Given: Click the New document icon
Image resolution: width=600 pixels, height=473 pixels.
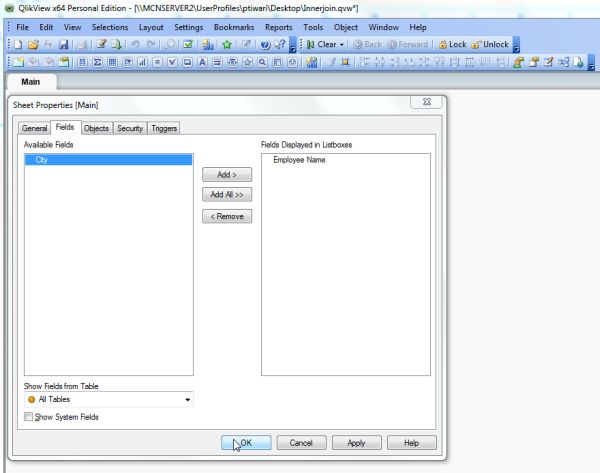Looking at the screenshot, I should (18, 44).
